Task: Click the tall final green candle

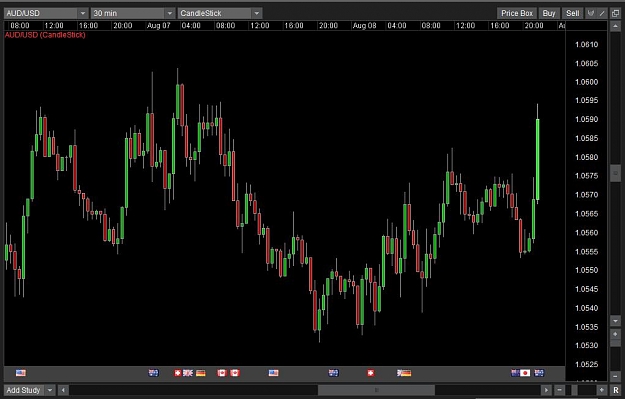Action: 538,159
